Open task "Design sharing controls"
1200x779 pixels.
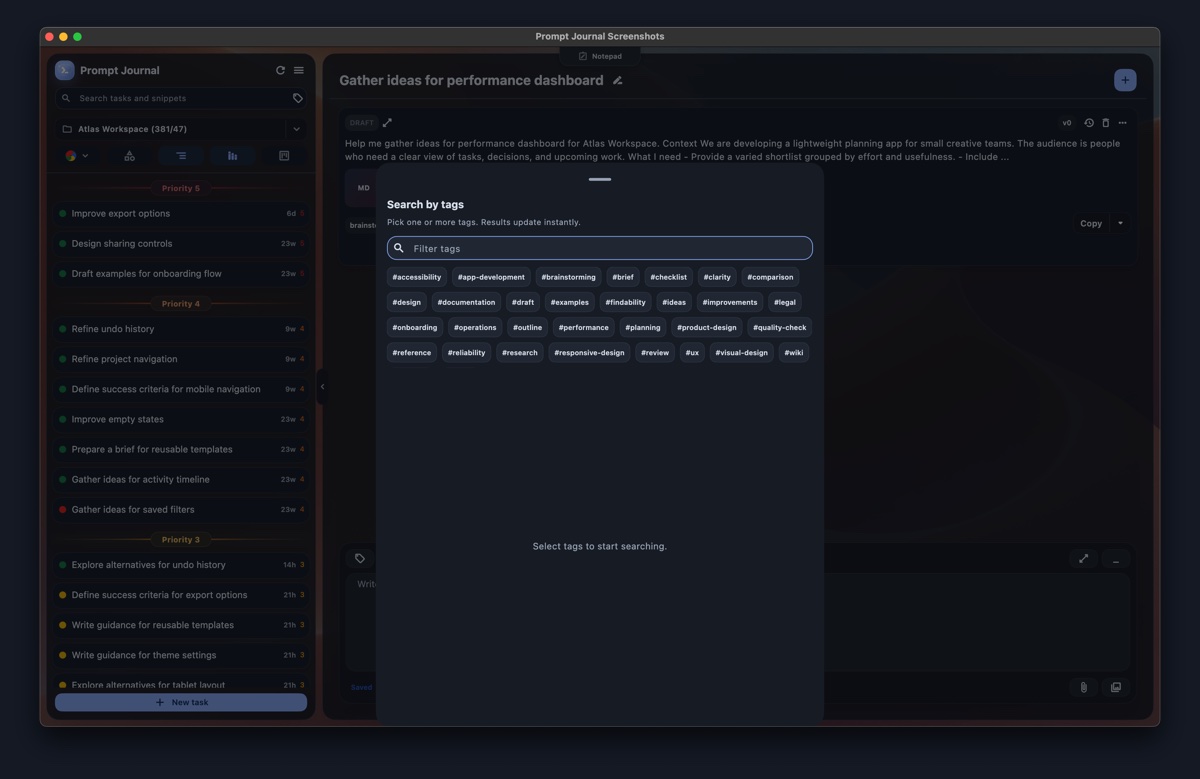181,243
